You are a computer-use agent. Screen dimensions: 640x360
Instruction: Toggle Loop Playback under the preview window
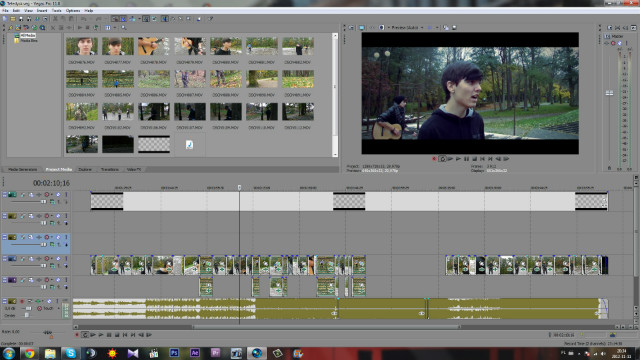tap(442, 159)
